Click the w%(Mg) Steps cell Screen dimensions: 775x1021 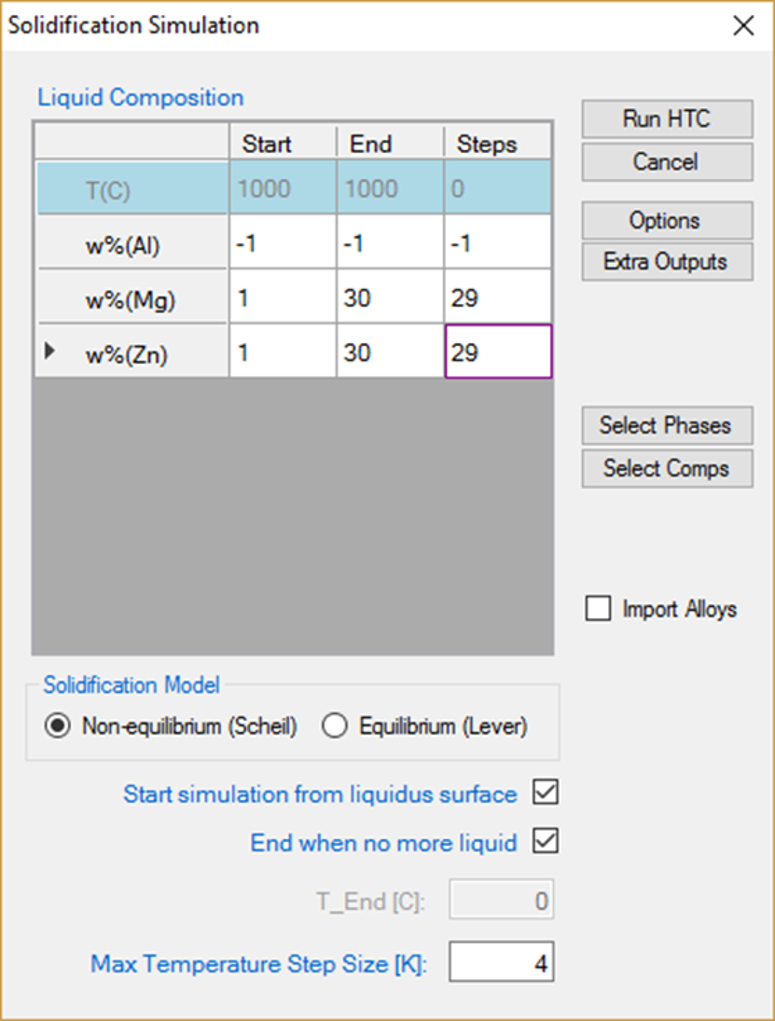coord(497,298)
